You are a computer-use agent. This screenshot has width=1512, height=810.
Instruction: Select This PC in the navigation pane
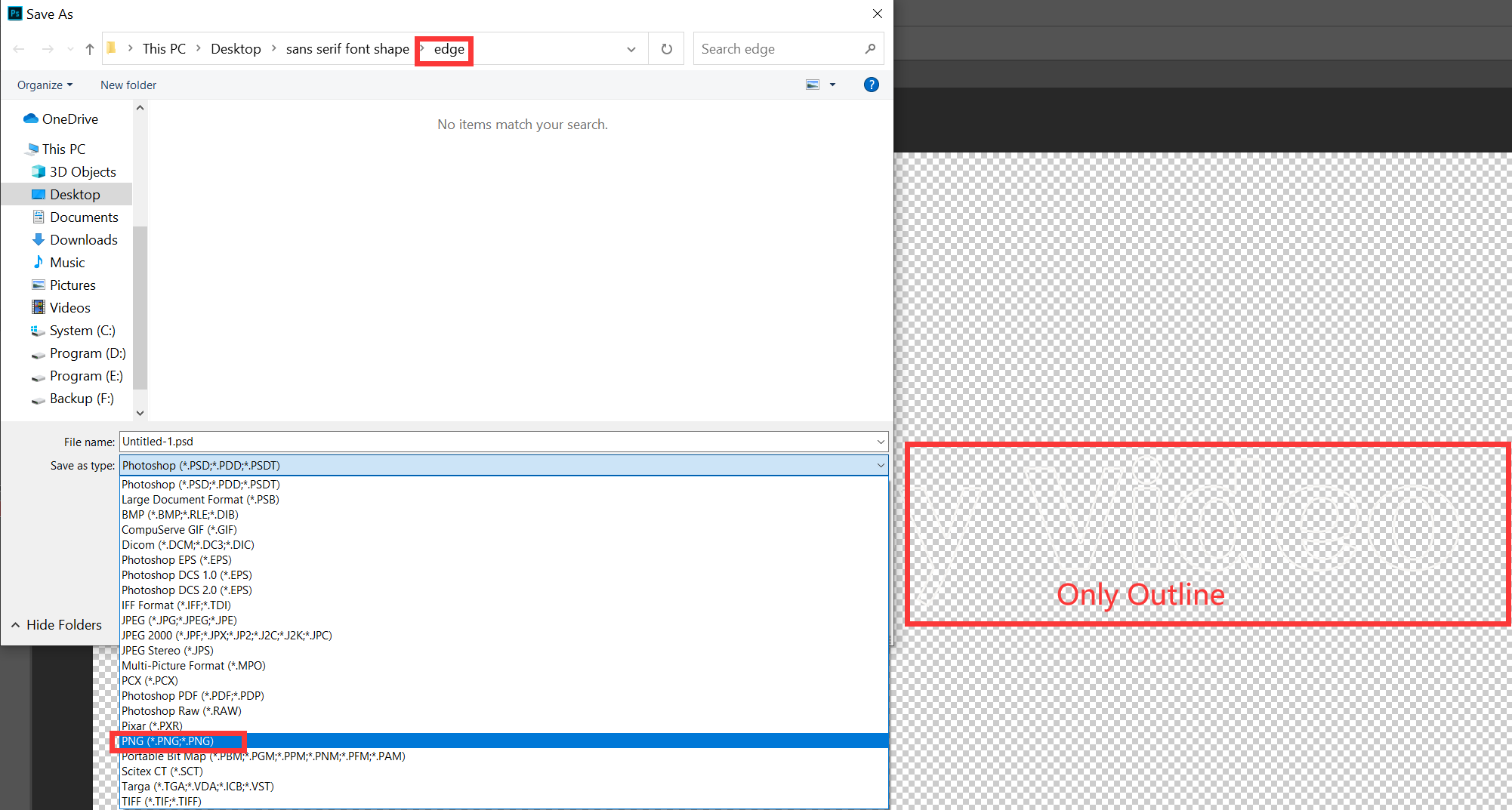56,149
